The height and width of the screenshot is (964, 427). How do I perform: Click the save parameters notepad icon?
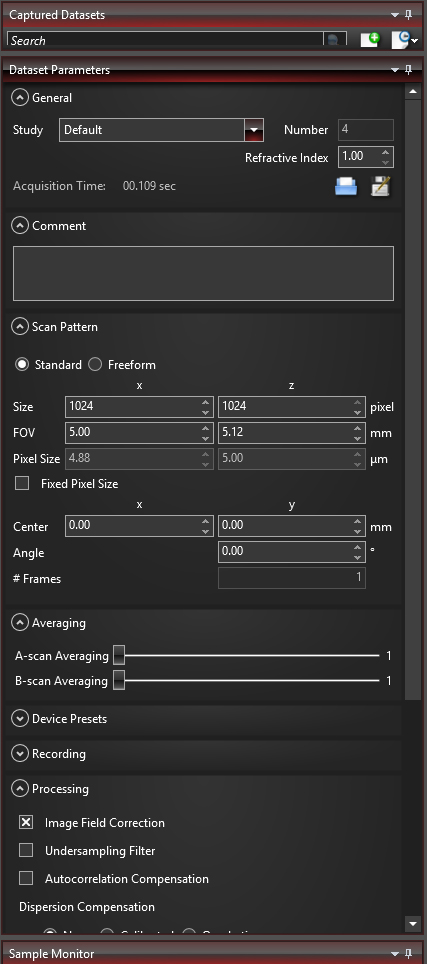click(x=381, y=186)
